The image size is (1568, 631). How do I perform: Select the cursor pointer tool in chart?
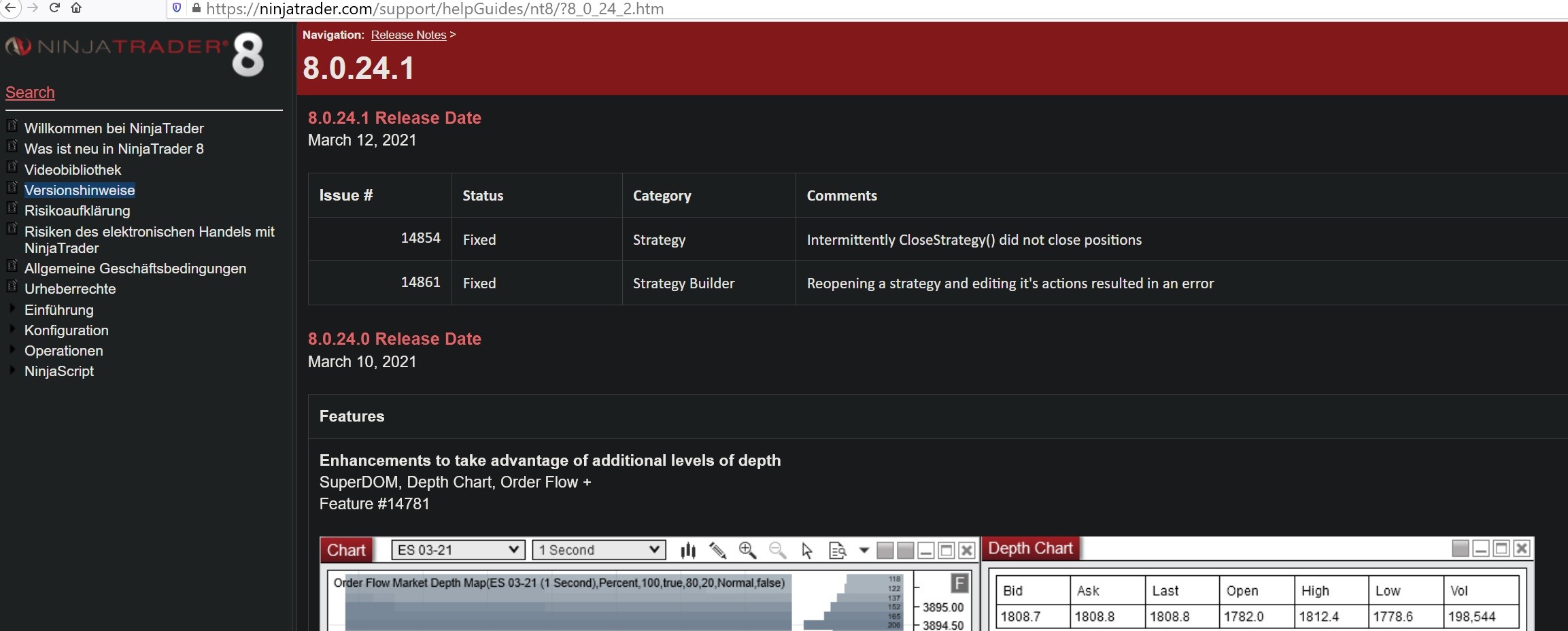tap(807, 550)
